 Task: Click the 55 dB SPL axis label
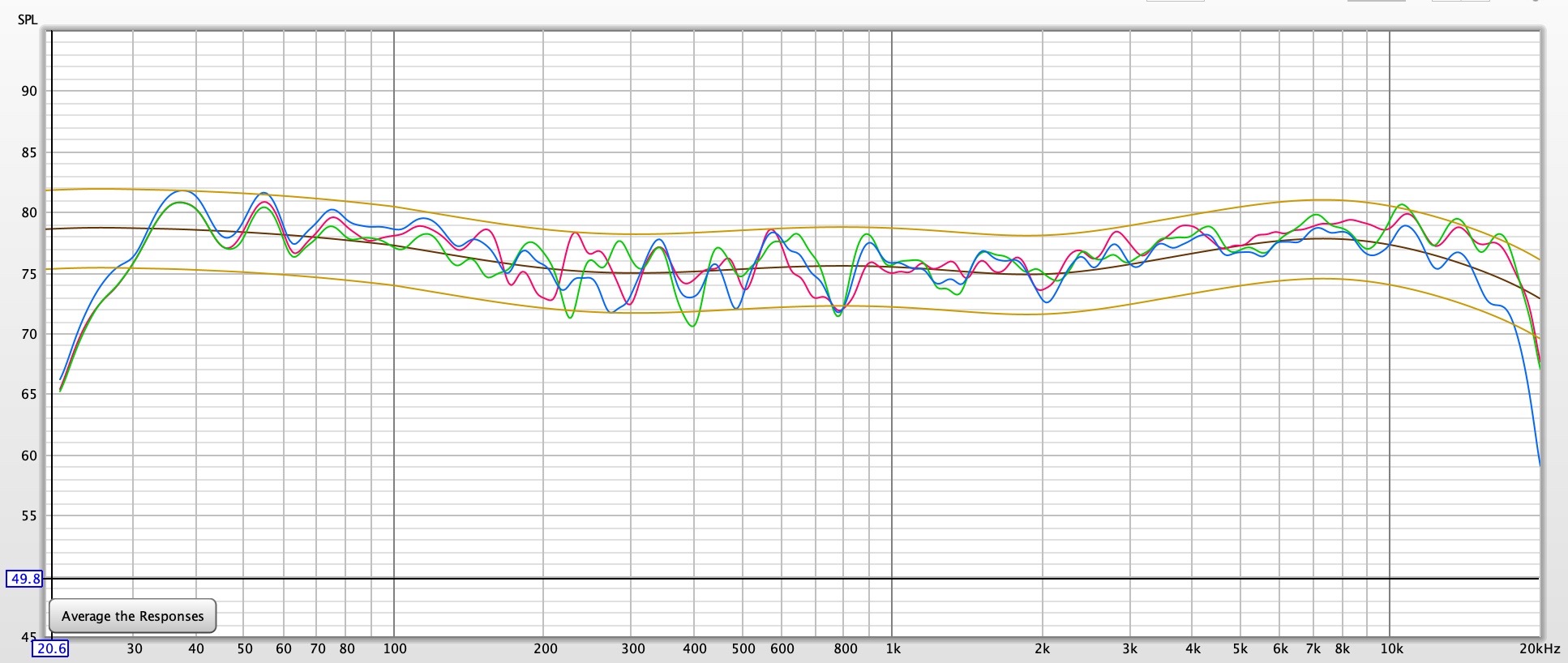(x=29, y=515)
